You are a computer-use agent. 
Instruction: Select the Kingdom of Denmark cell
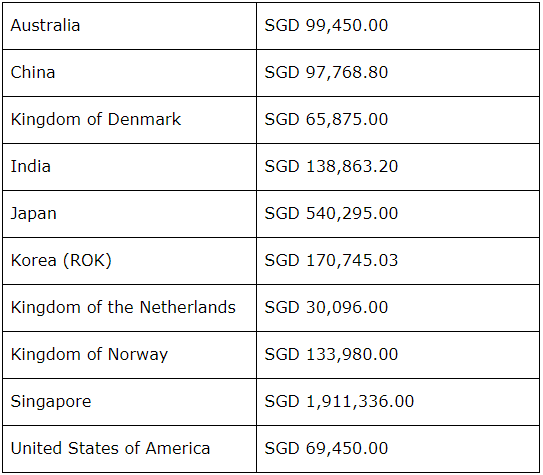click(130, 120)
